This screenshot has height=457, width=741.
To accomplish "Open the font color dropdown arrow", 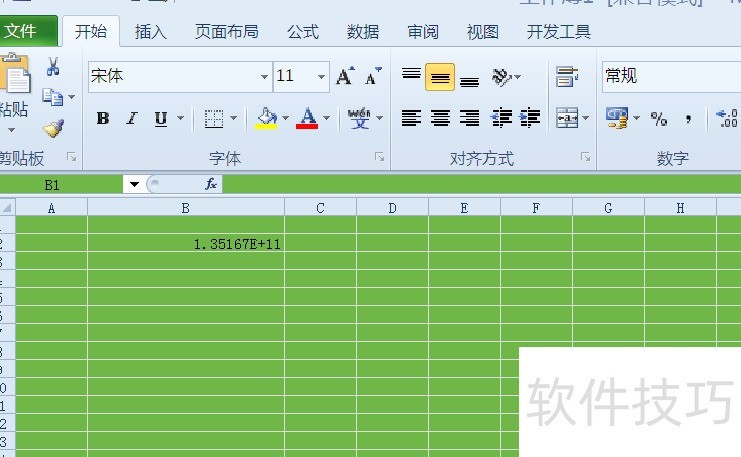I will click(x=327, y=118).
